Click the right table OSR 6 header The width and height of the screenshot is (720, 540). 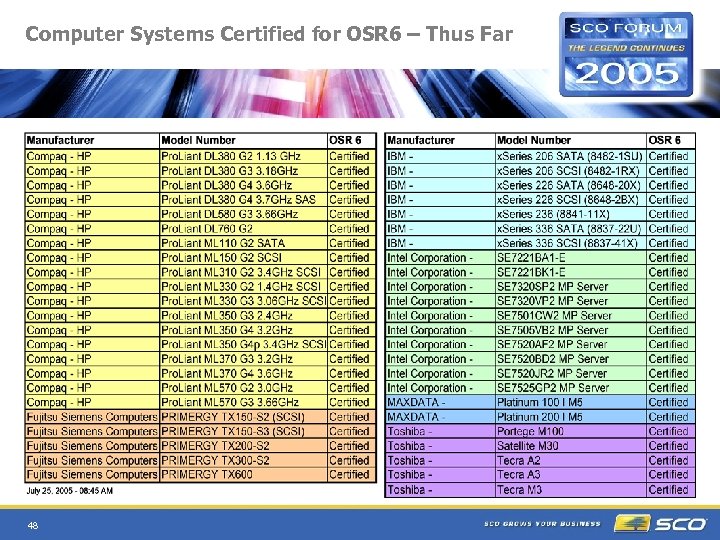tap(671, 141)
